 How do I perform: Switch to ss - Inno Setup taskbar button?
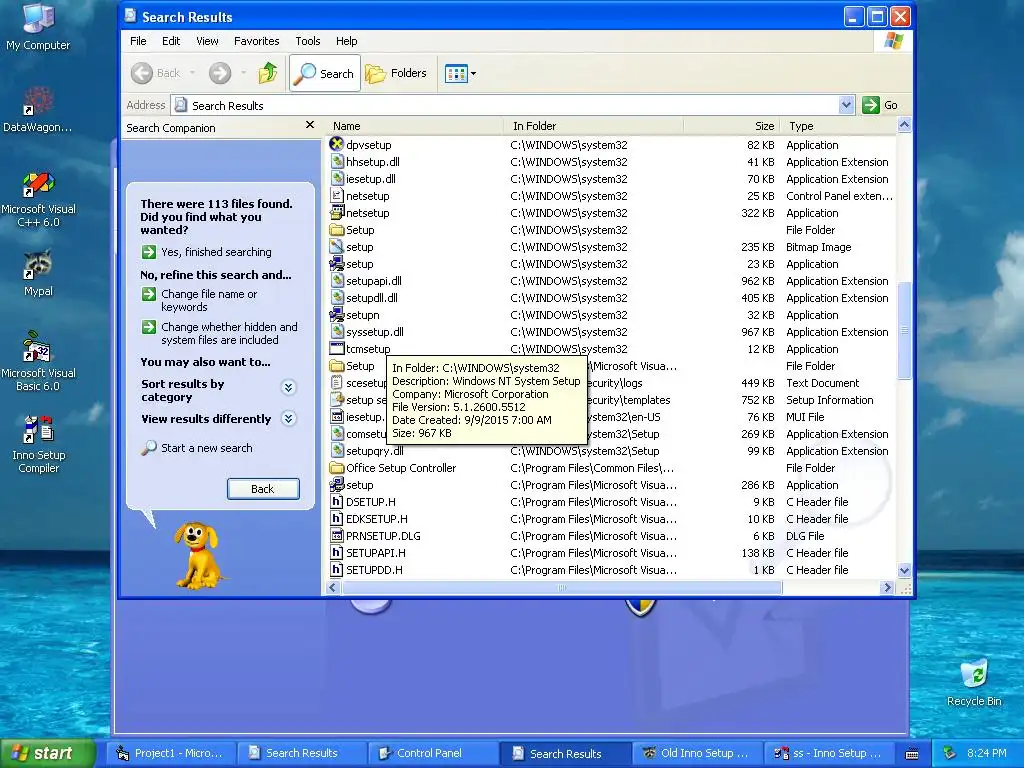point(827,753)
